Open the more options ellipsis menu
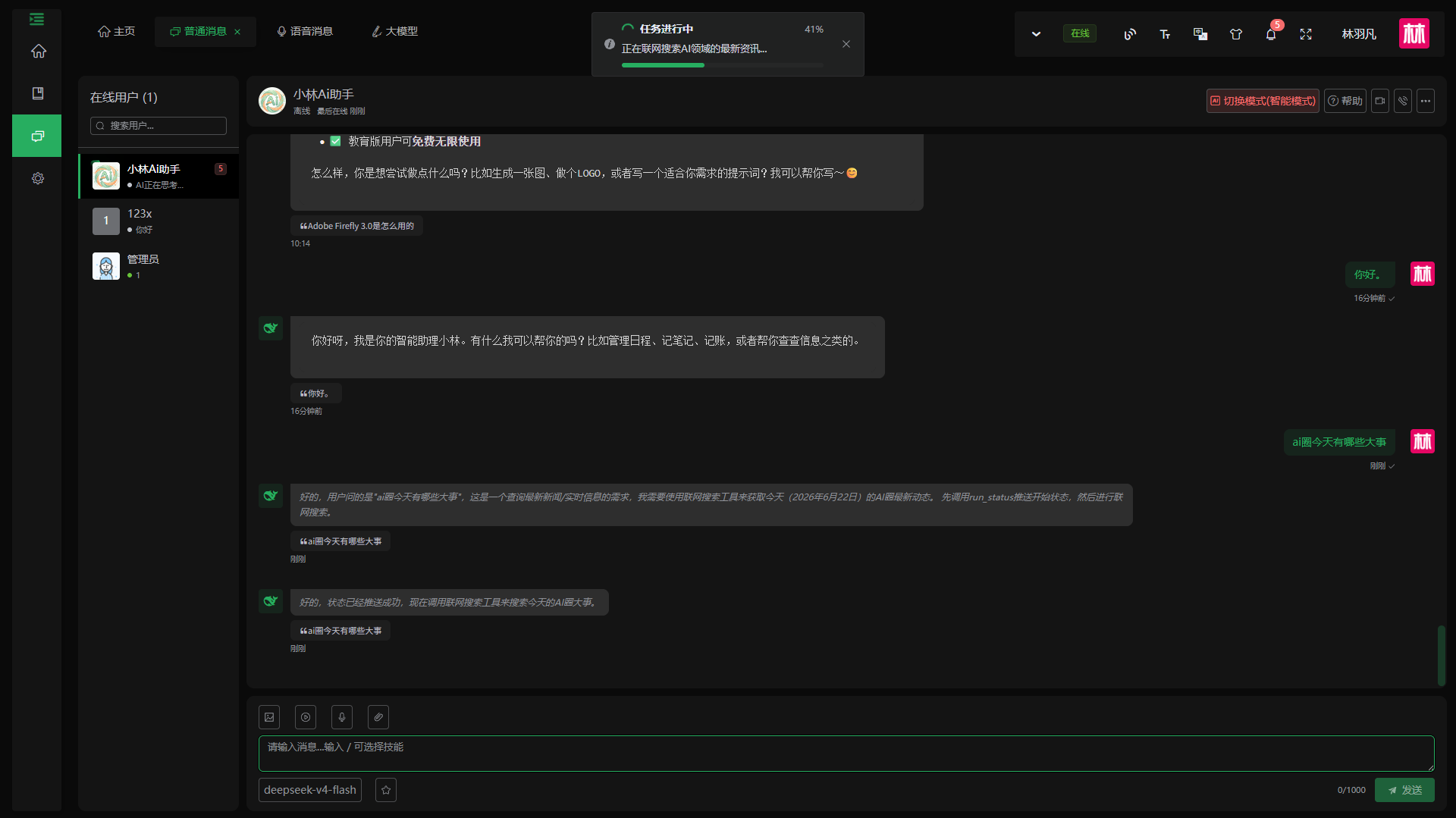 1426,101
